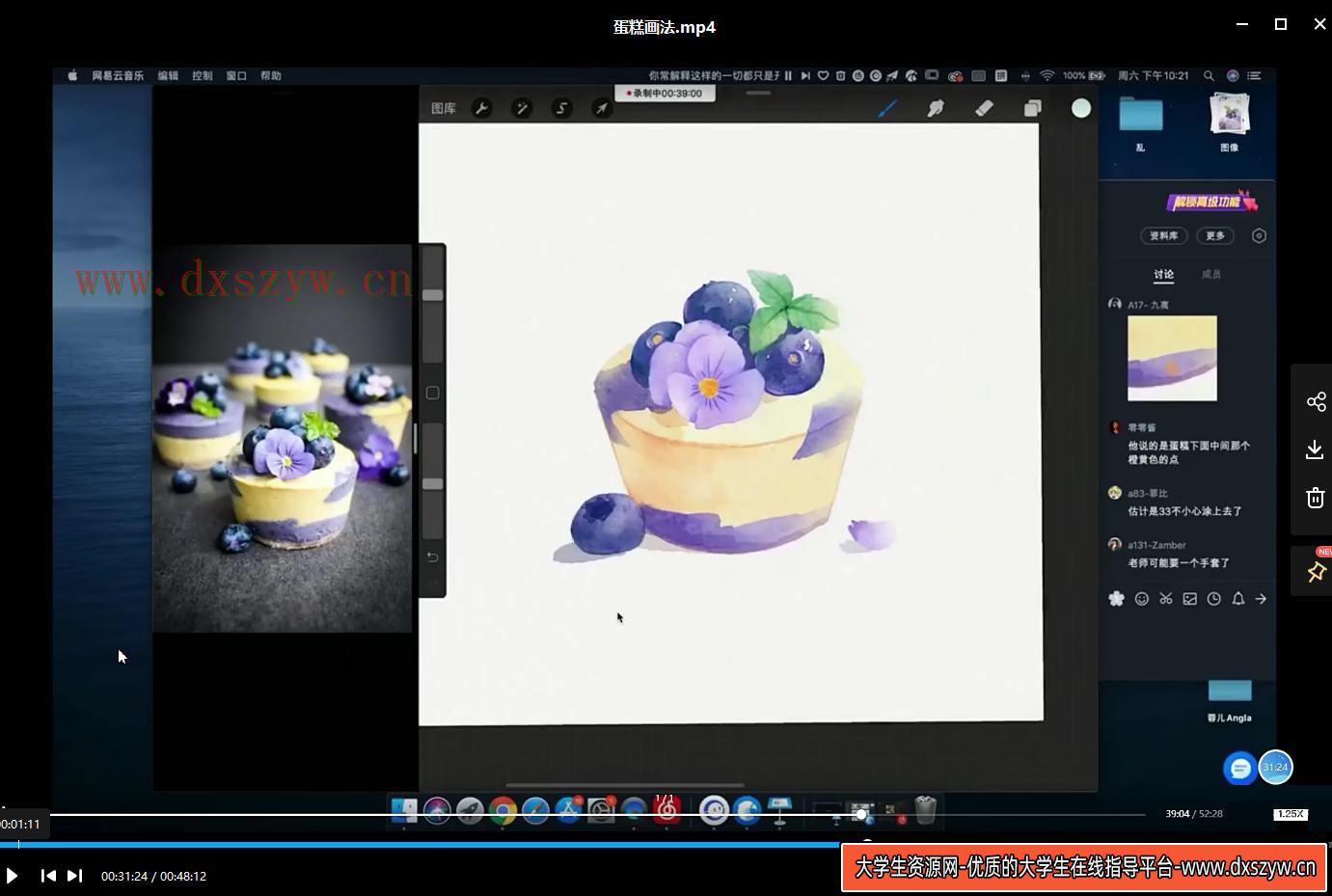1332x896 pixels.
Task: Open the emoji smiley icon in chat toolbar
Action: coord(1142,599)
